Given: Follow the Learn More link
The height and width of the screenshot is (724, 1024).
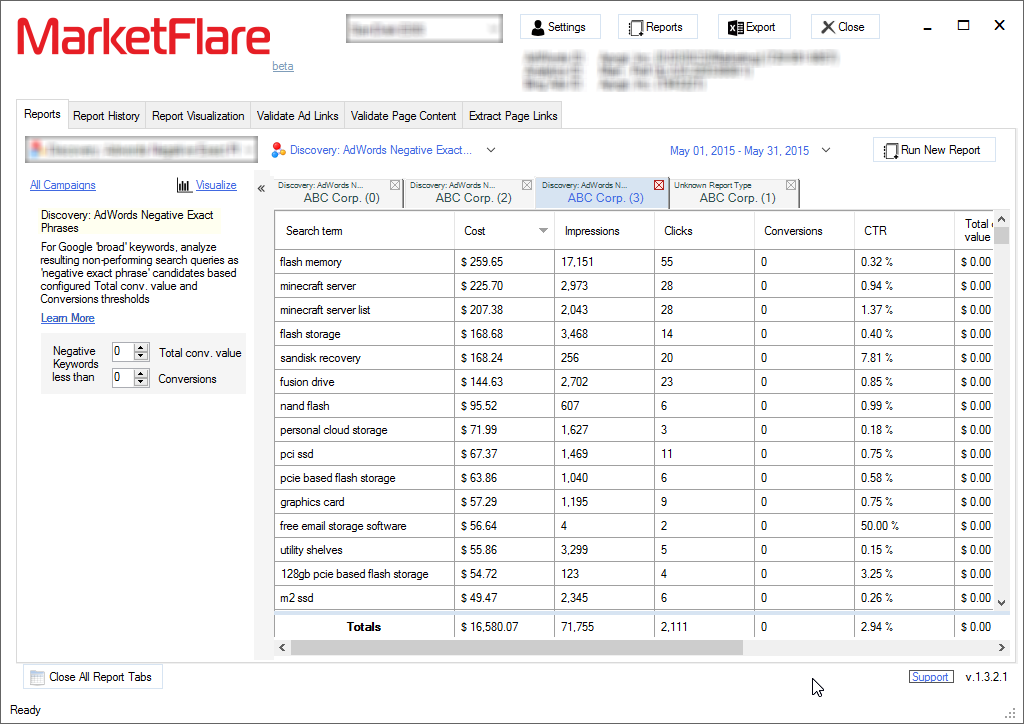Looking at the screenshot, I should [68, 318].
